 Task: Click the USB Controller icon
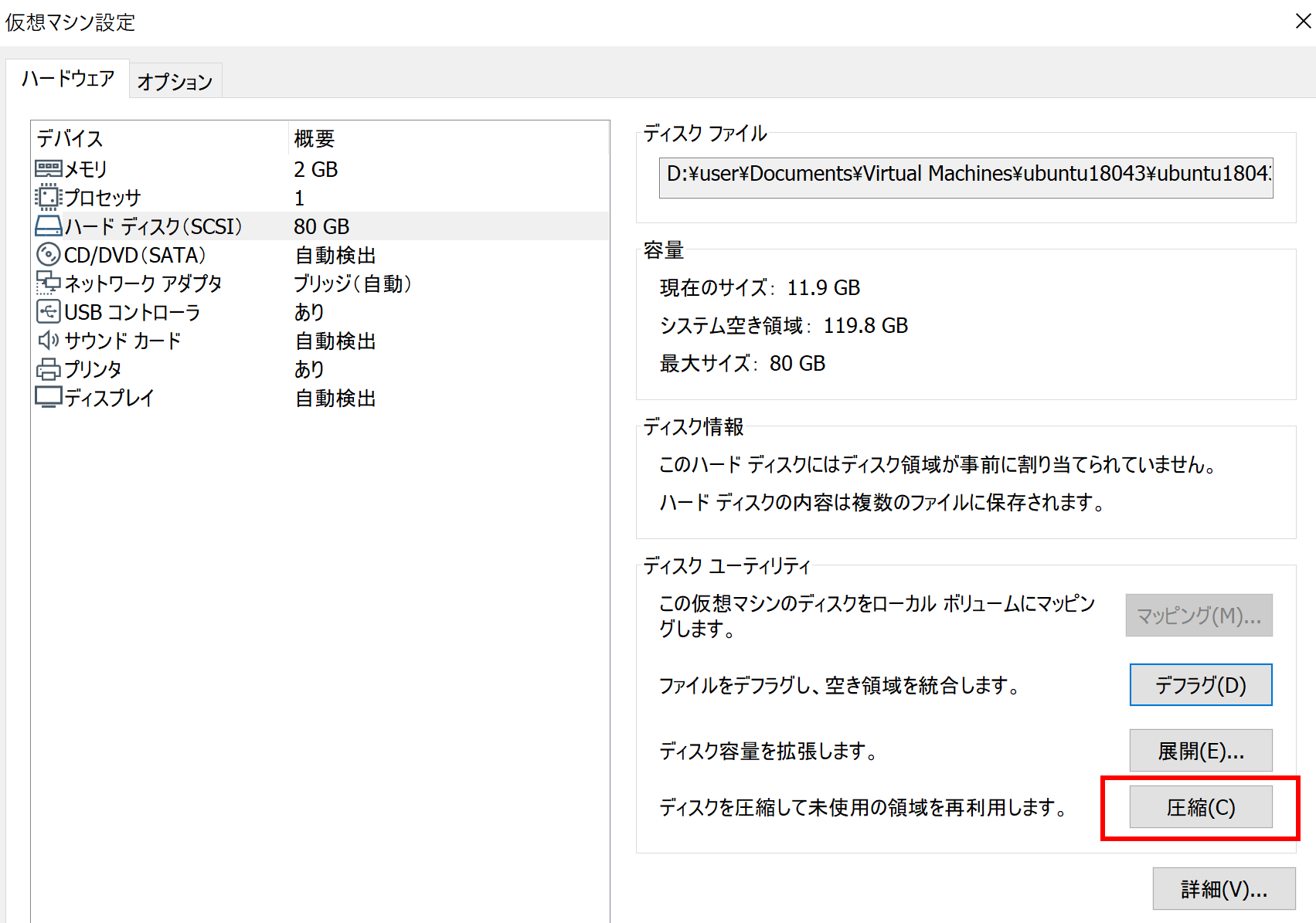48,311
